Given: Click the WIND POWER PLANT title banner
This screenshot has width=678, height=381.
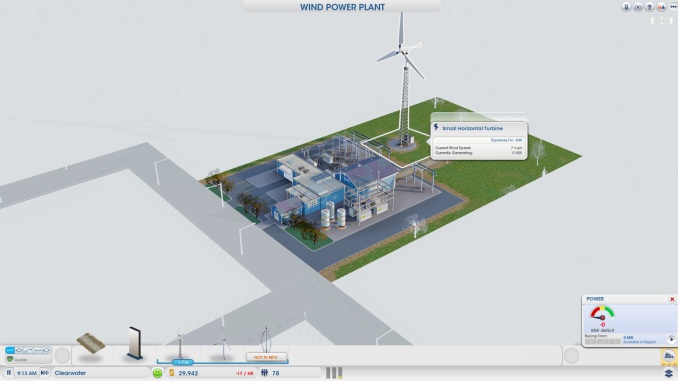Looking at the screenshot, I should (342, 7).
